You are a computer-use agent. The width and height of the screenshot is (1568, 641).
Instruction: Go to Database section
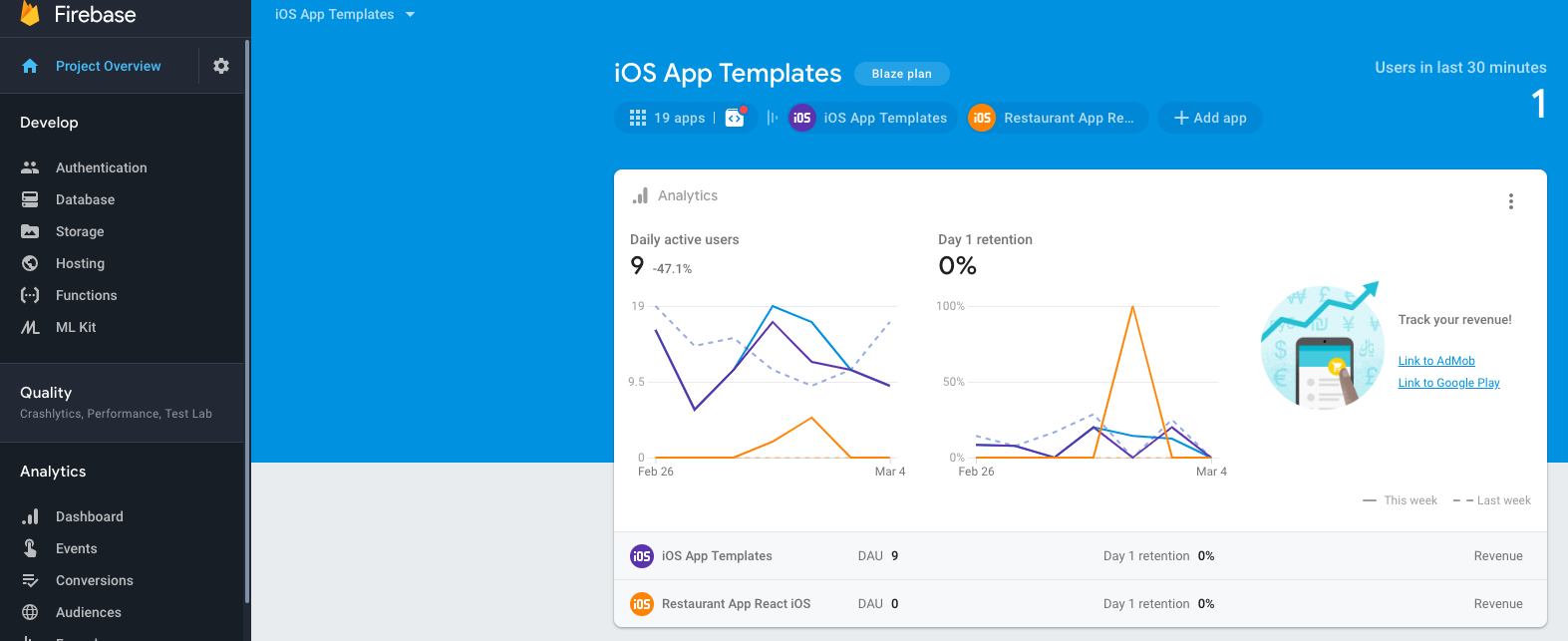point(85,199)
